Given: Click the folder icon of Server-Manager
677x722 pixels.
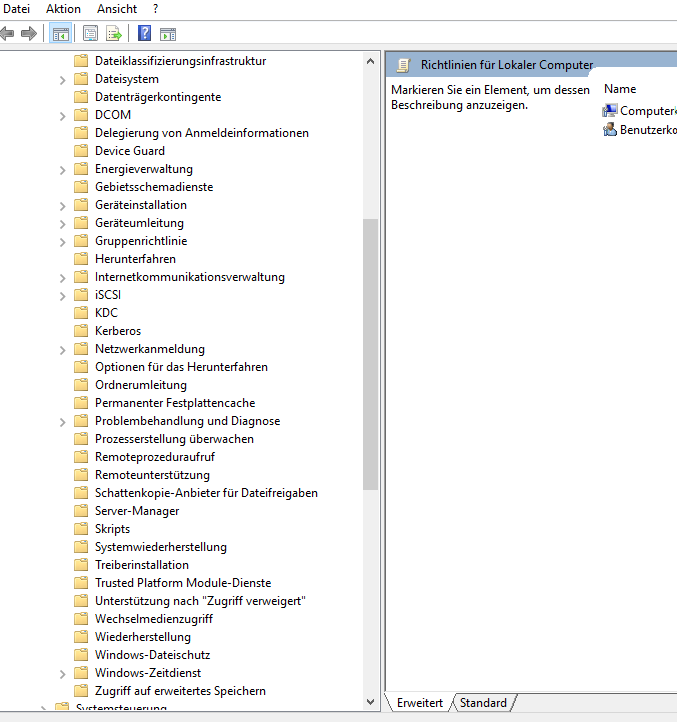Looking at the screenshot, I should [81, 511].
